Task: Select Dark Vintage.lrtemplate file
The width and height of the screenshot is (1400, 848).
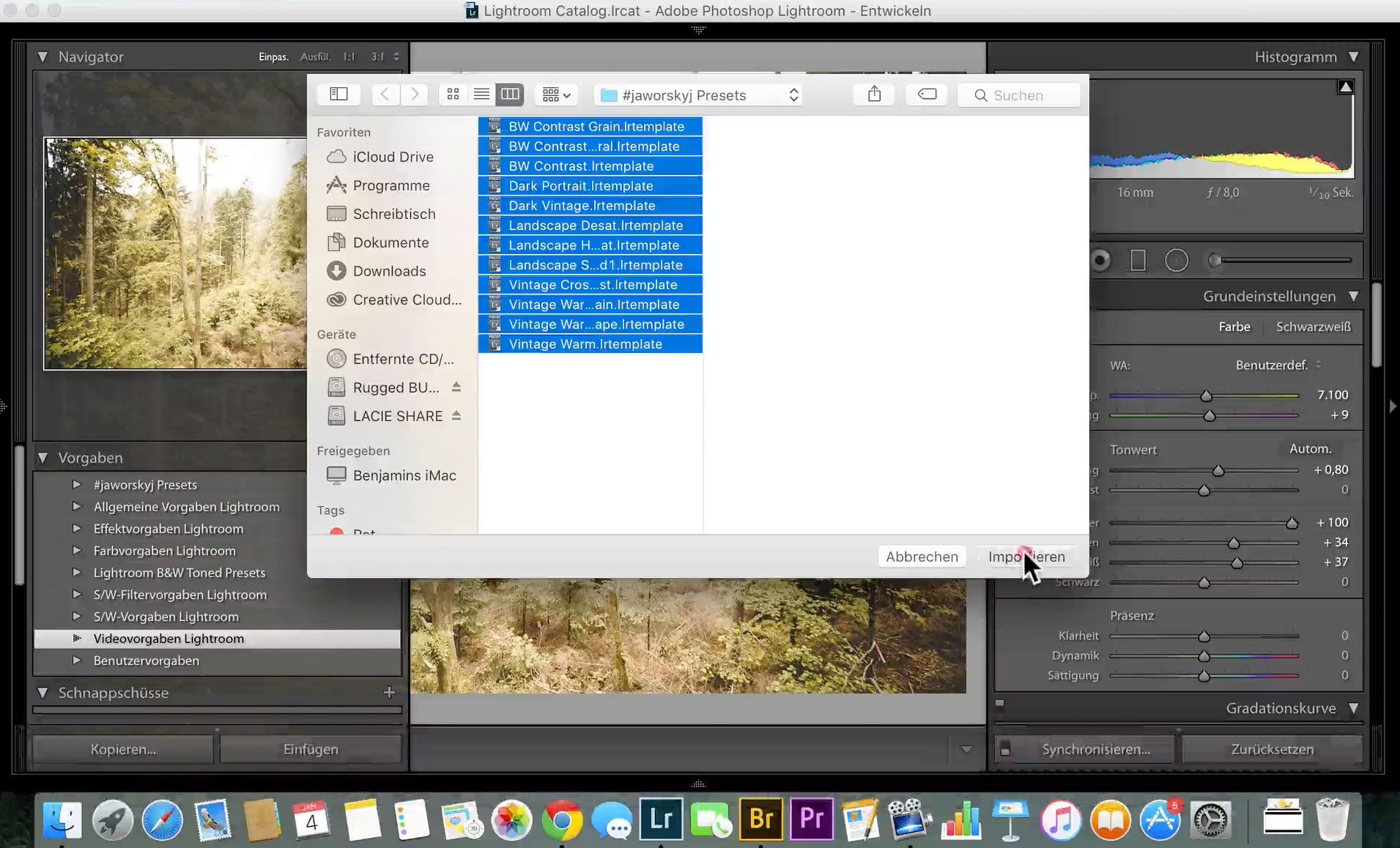Action: click(x=590, y=206)
